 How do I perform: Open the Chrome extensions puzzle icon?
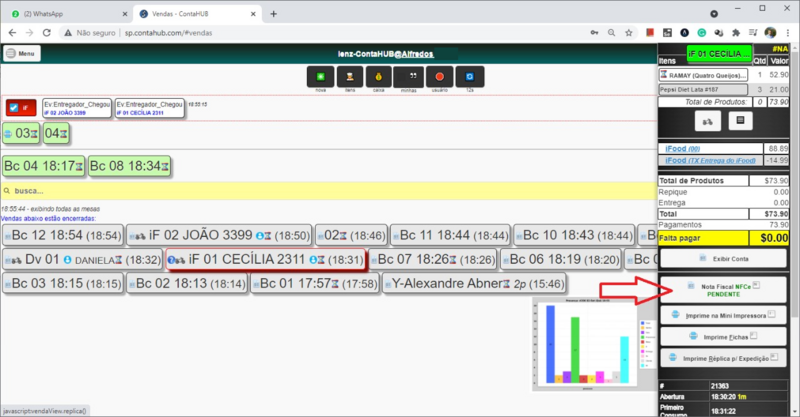coord(736,33)
